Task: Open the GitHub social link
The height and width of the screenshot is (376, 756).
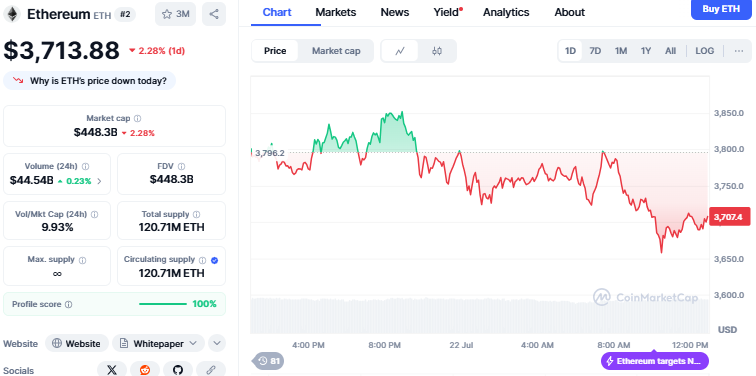Action: [178, 370]
